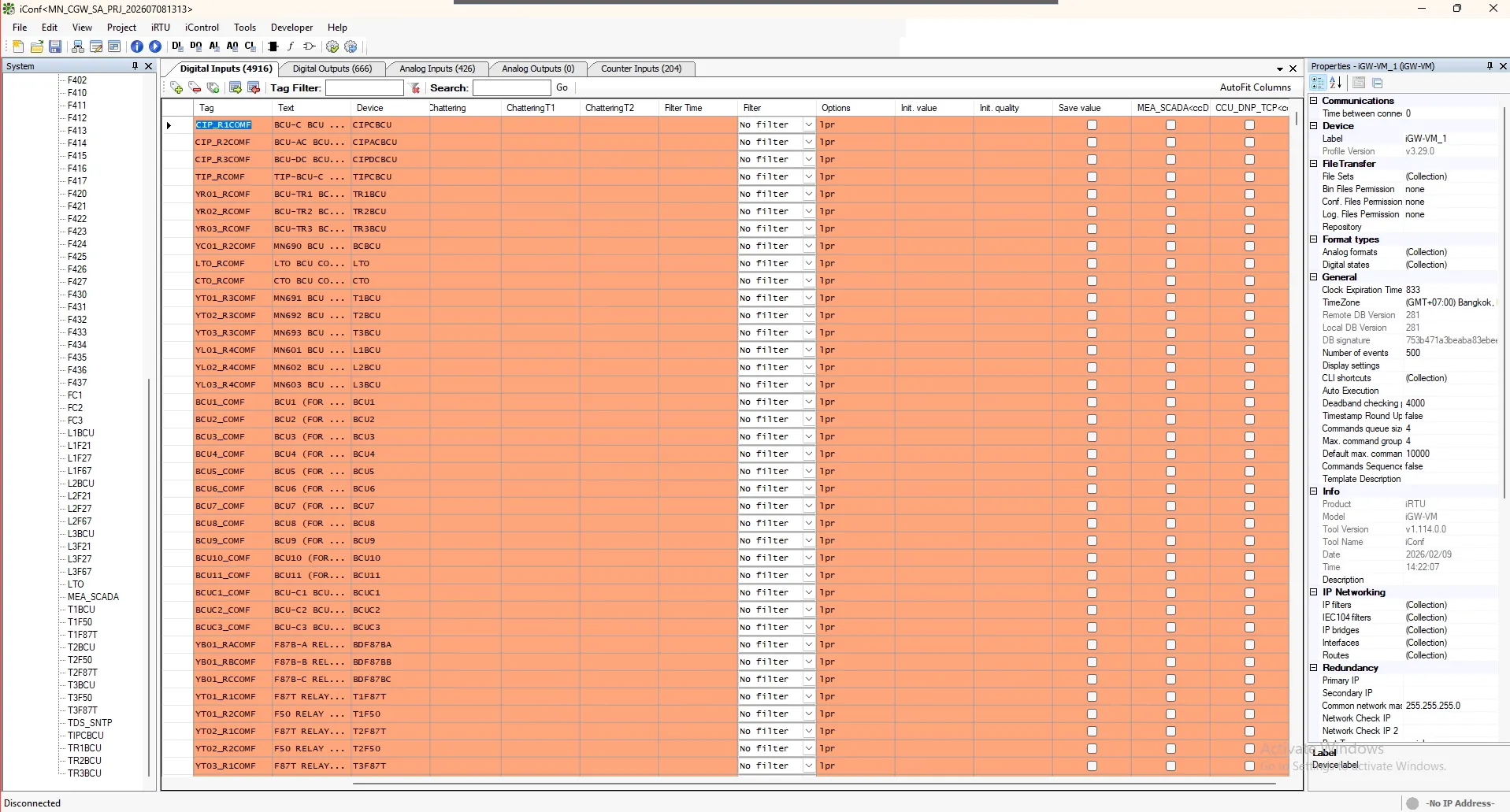Viewport: 1510px width, 812px height.
Task: Open Filter dropdown for BCU3_COMF row
Action: (808, 436)
